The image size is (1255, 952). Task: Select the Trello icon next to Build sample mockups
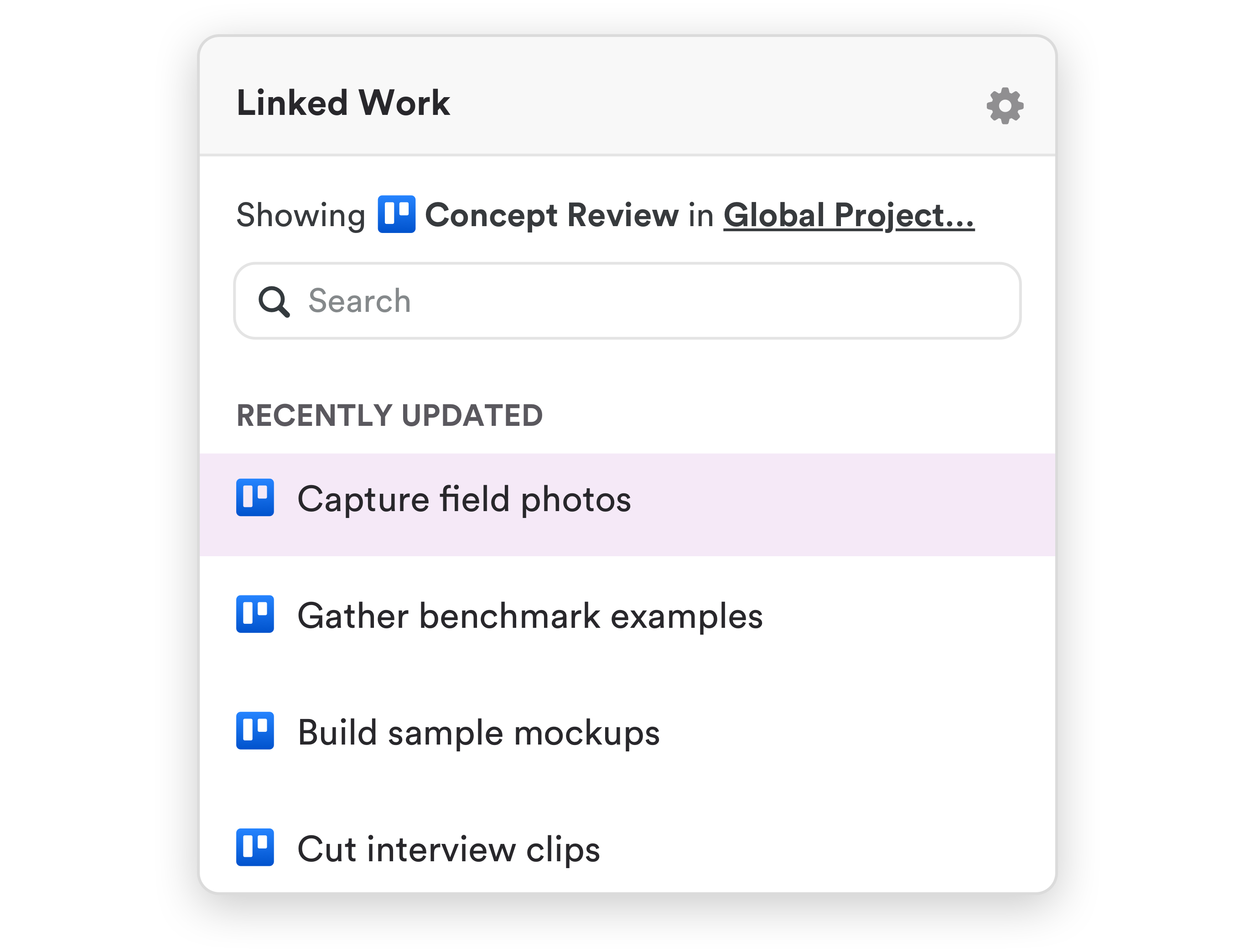(x=256, y=732)
